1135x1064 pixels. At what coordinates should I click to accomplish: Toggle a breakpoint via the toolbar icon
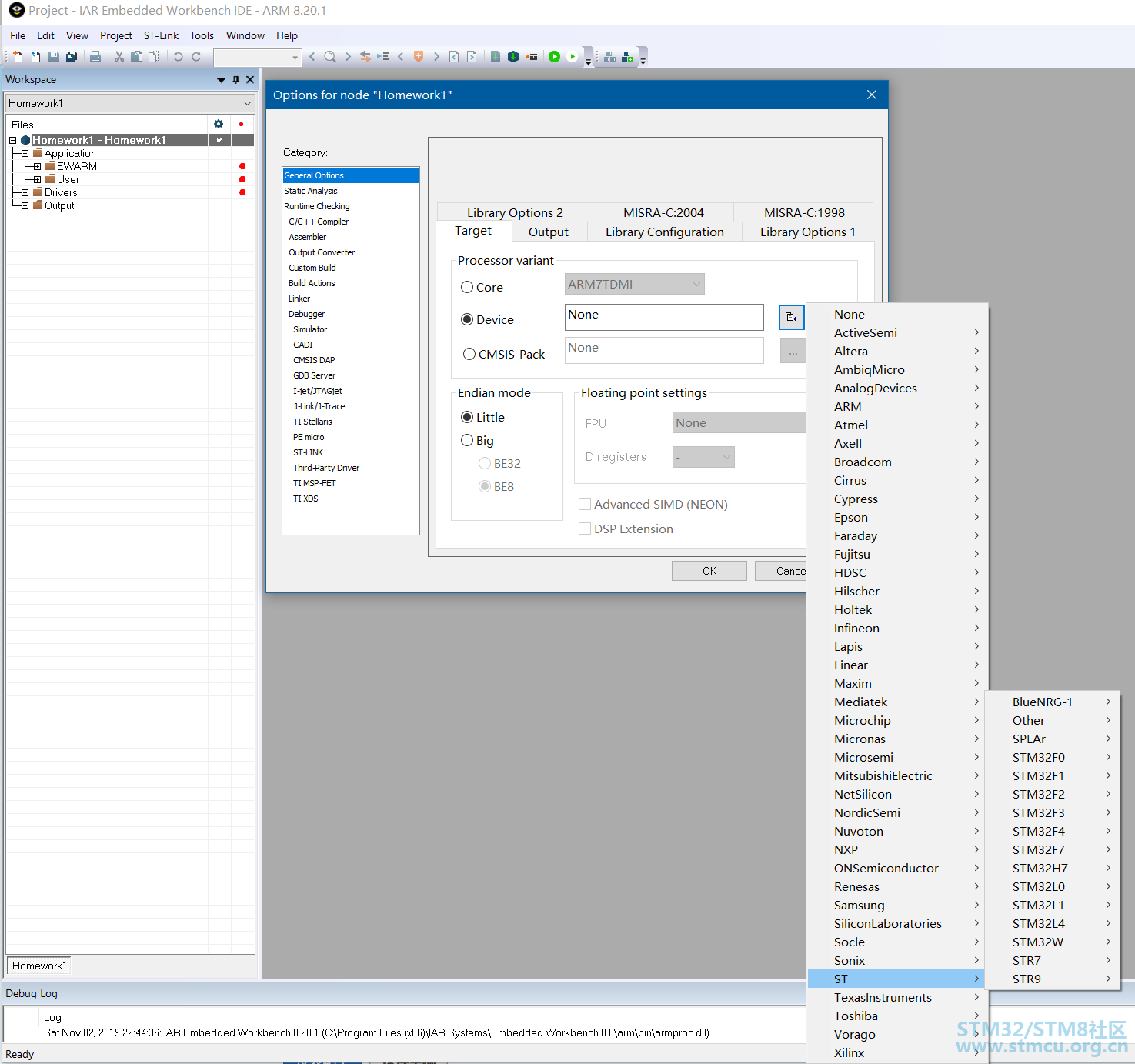pos(532,57)
